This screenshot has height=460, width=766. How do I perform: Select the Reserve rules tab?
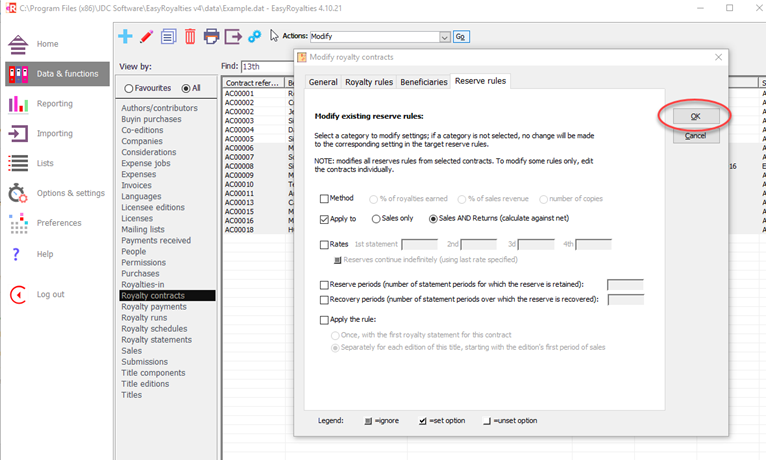pyautogui.click(x=480, y=81)
